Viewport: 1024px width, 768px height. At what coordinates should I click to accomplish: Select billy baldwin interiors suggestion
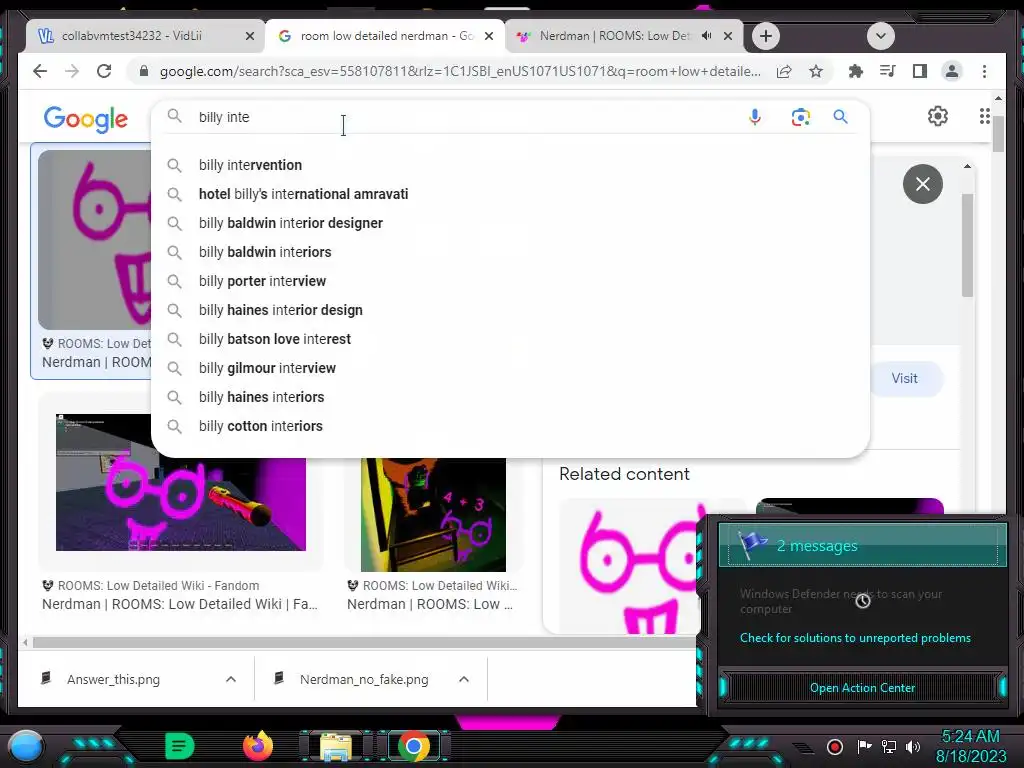510,252
